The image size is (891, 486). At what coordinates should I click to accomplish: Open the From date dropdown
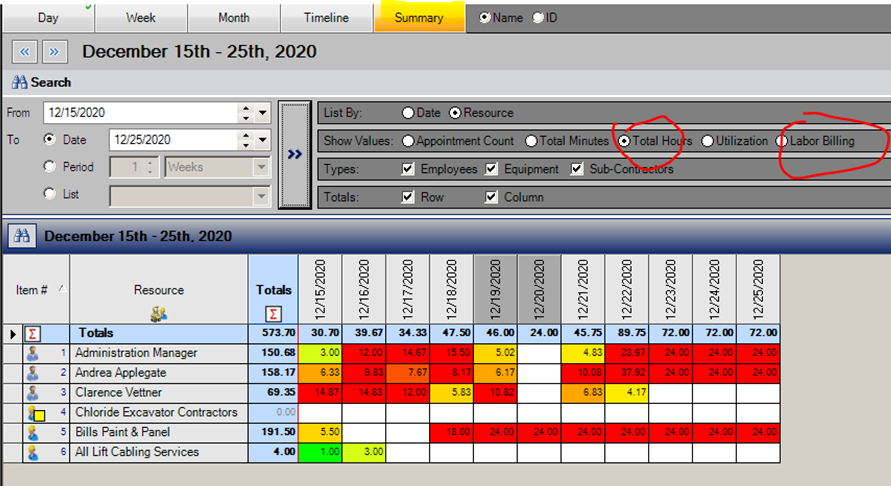[263, 113]
